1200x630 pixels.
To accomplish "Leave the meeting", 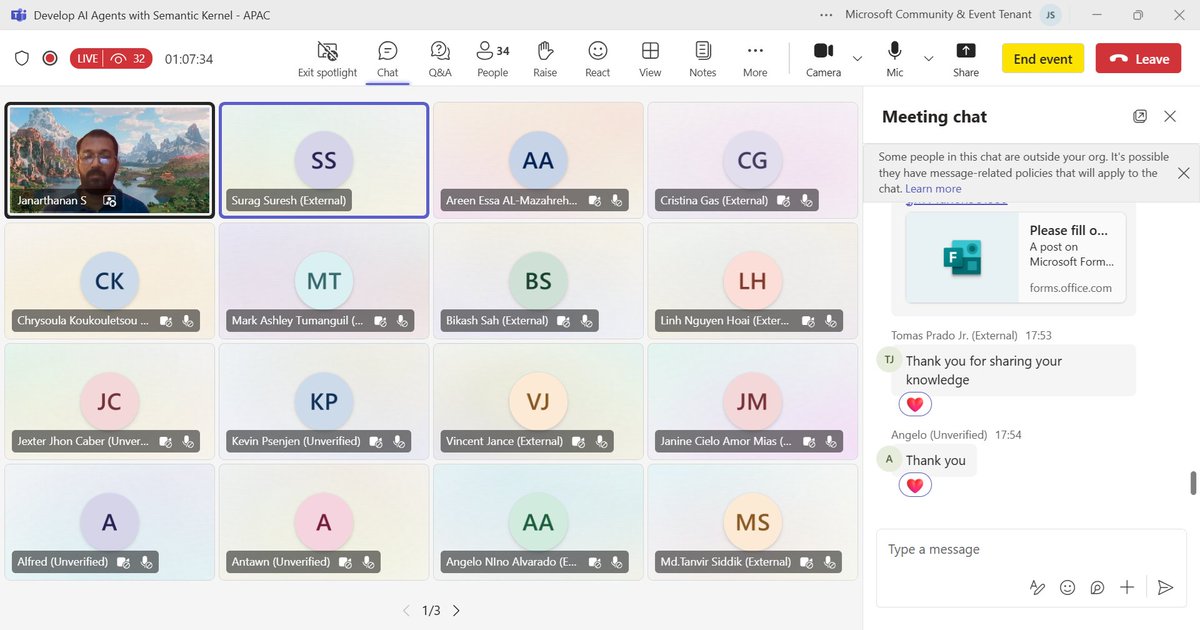I will [x=1138, y=59].
